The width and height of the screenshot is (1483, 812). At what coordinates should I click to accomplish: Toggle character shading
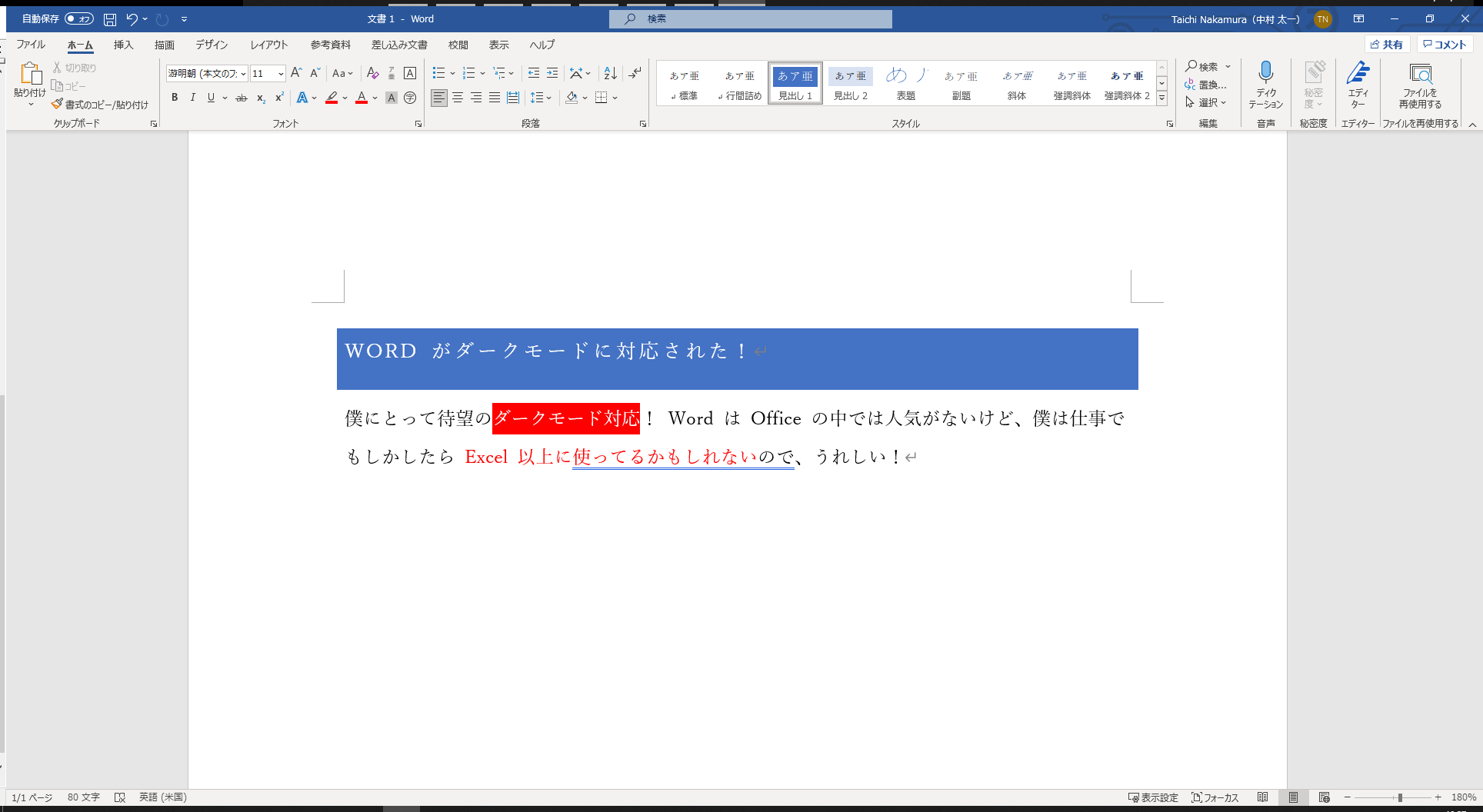[392, 98]
